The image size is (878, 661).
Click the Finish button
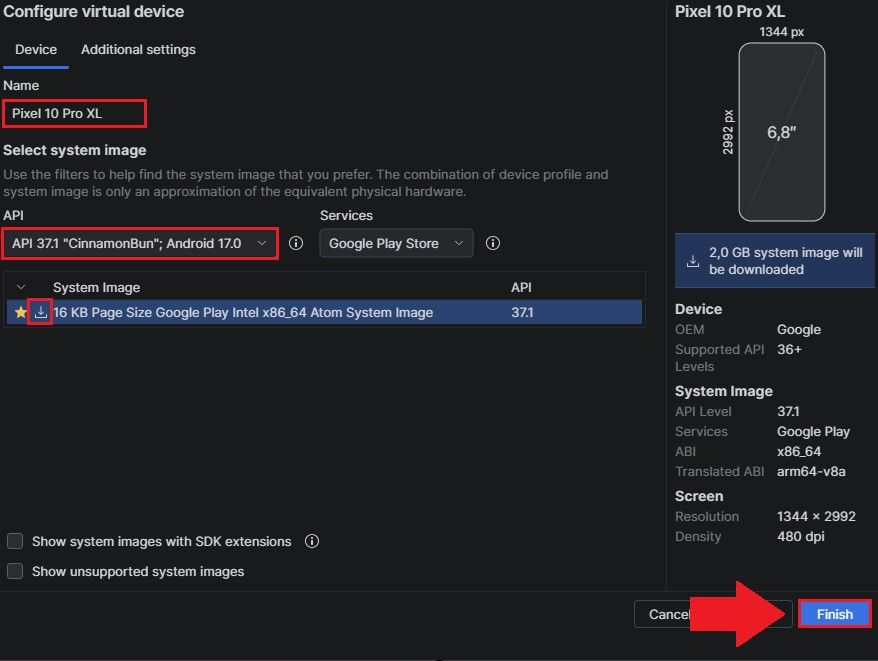(x=834, y=614)
